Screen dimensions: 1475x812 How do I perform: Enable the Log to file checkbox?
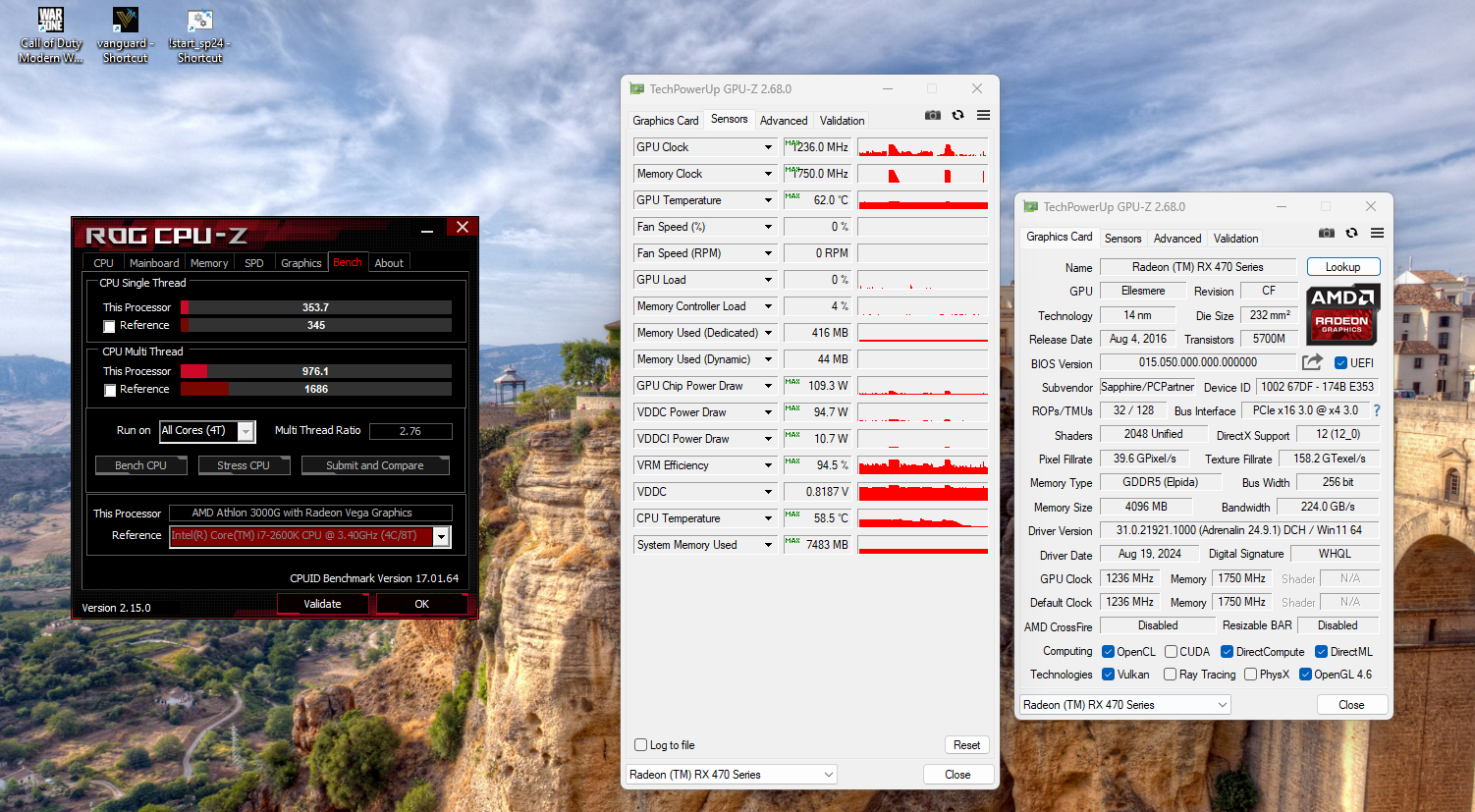pos(641,745)
